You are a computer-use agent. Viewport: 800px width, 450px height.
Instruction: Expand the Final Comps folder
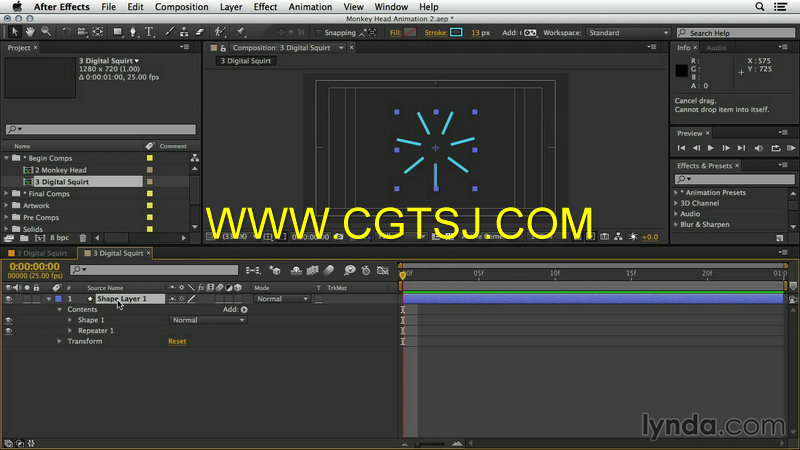7,194
